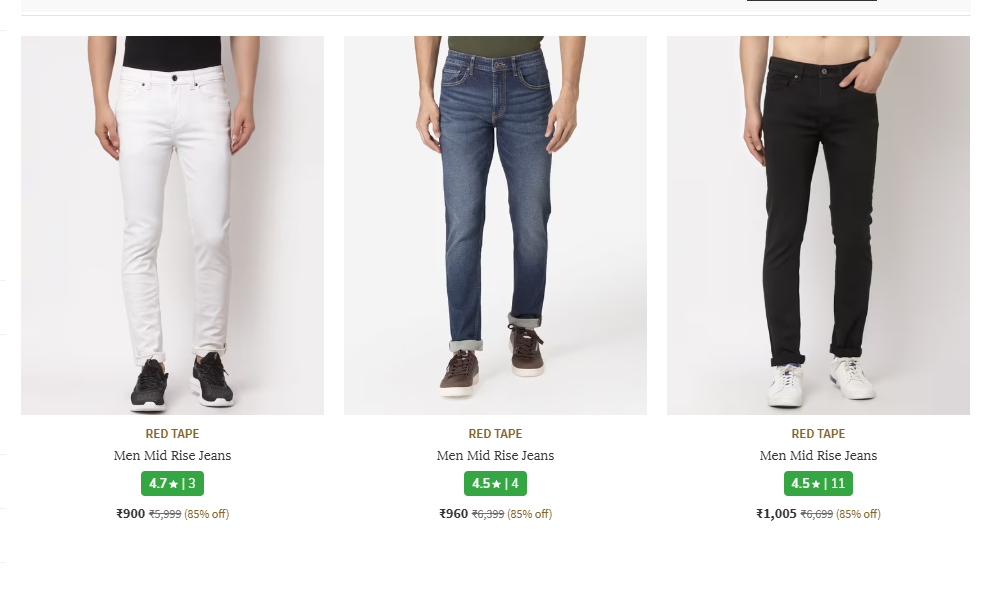Open Men Mid Rise Jeans title priced ₹1,005

point(818,456)
